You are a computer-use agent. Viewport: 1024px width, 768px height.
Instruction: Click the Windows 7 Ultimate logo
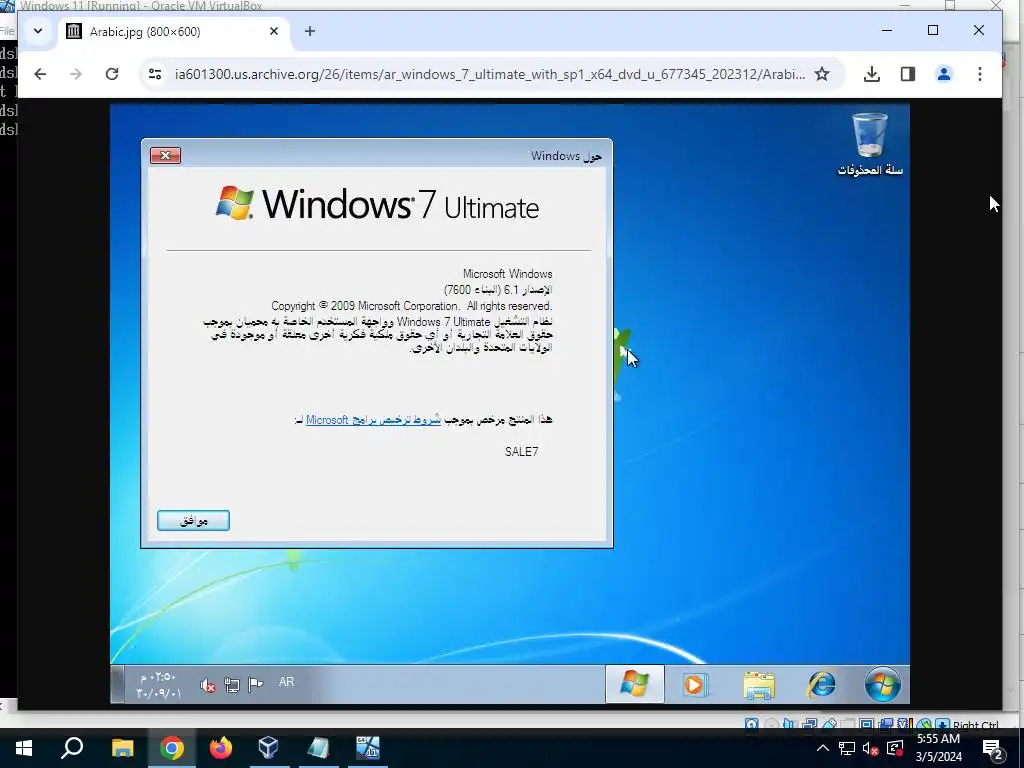[377, 203]
